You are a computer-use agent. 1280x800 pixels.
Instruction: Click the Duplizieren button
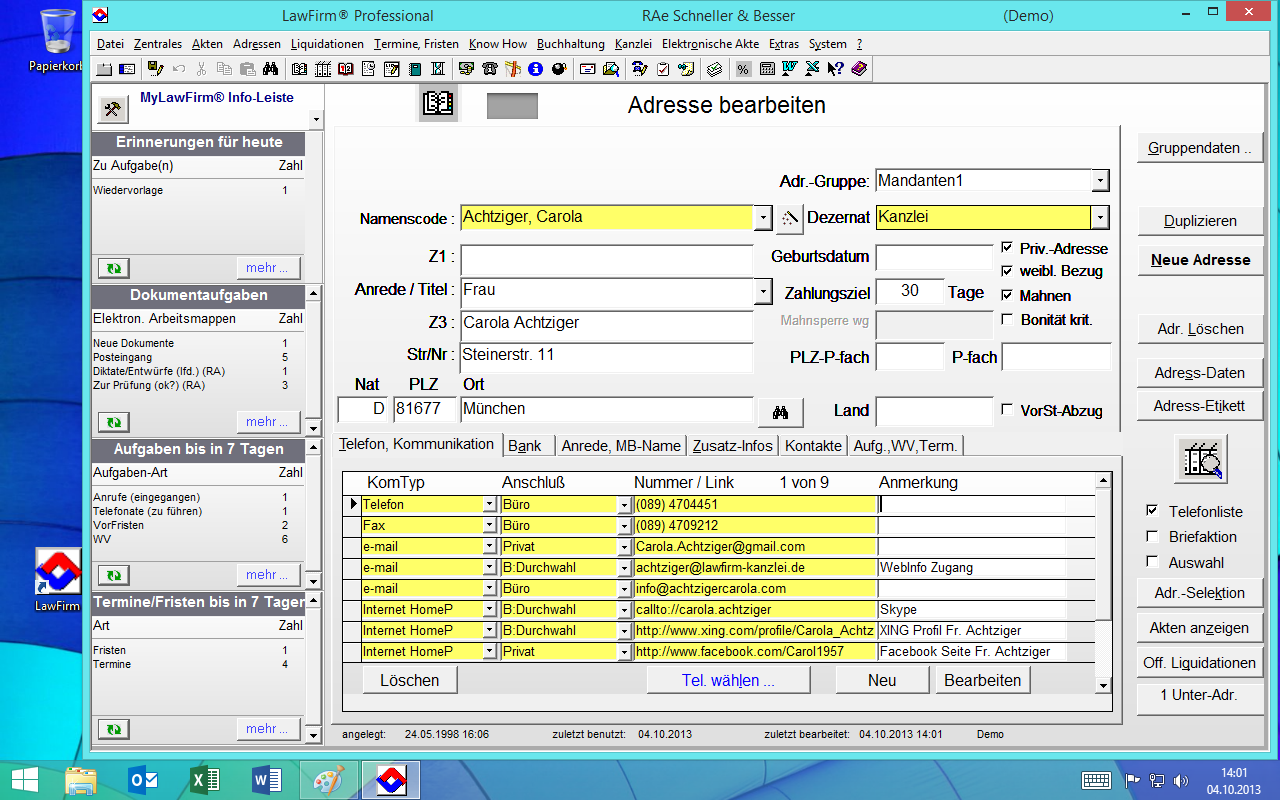pyautogui.click(x=1200, y=221)
